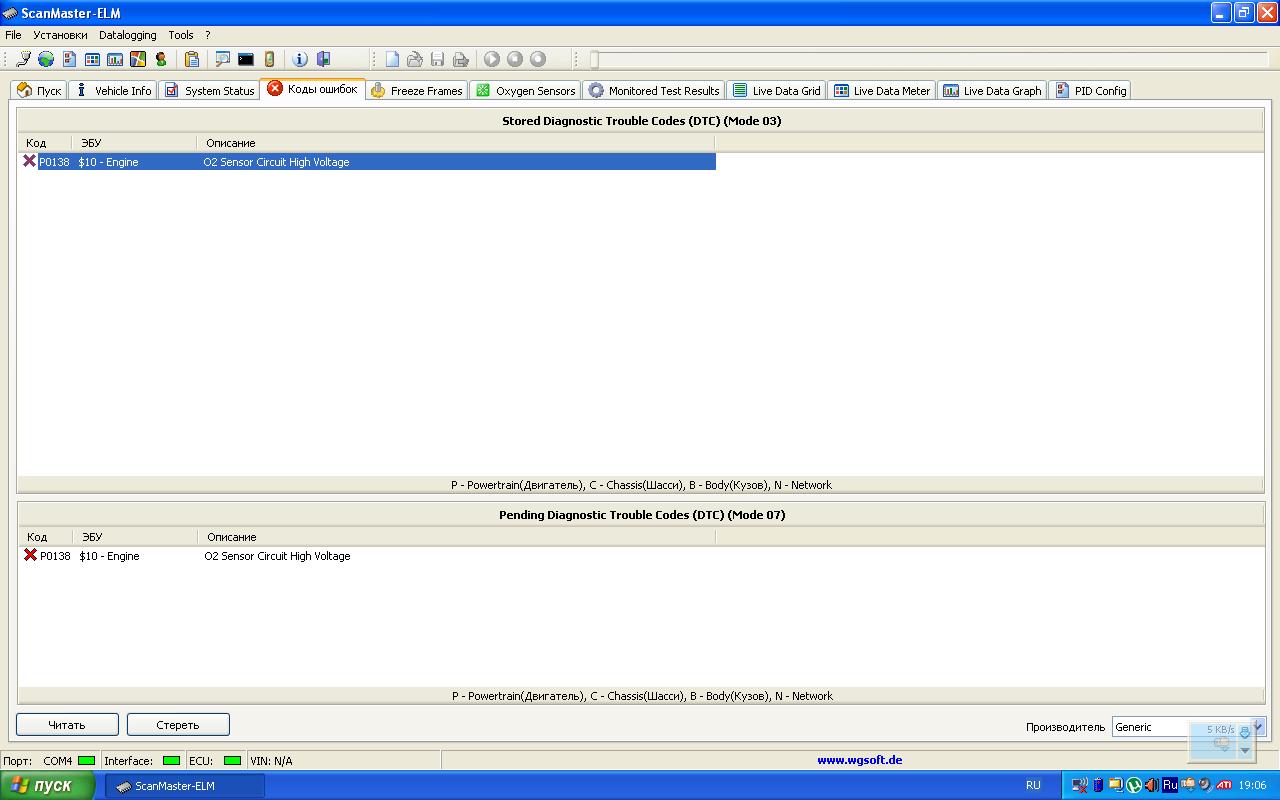Screen dimensions: 1280x800
Task: Click the Читать button
Action: [67, 725]
